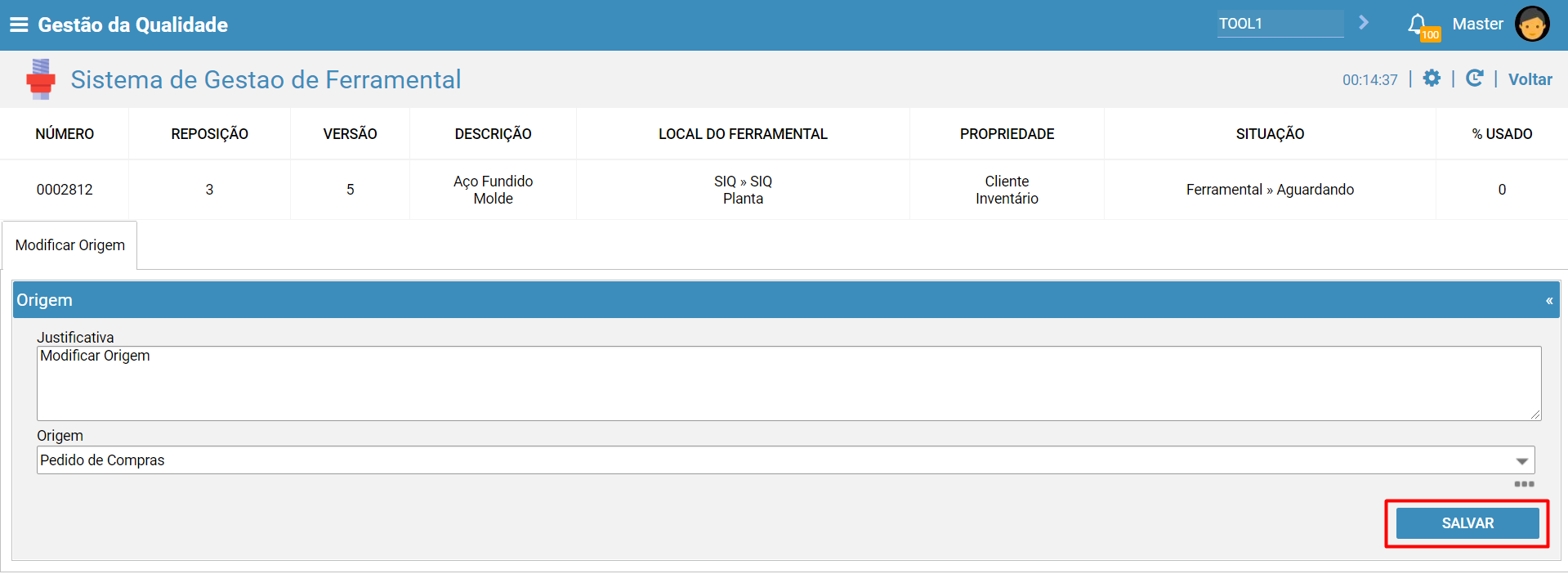
Task: Click the REPOSIÇÃO column header
Action: [209, 134]
